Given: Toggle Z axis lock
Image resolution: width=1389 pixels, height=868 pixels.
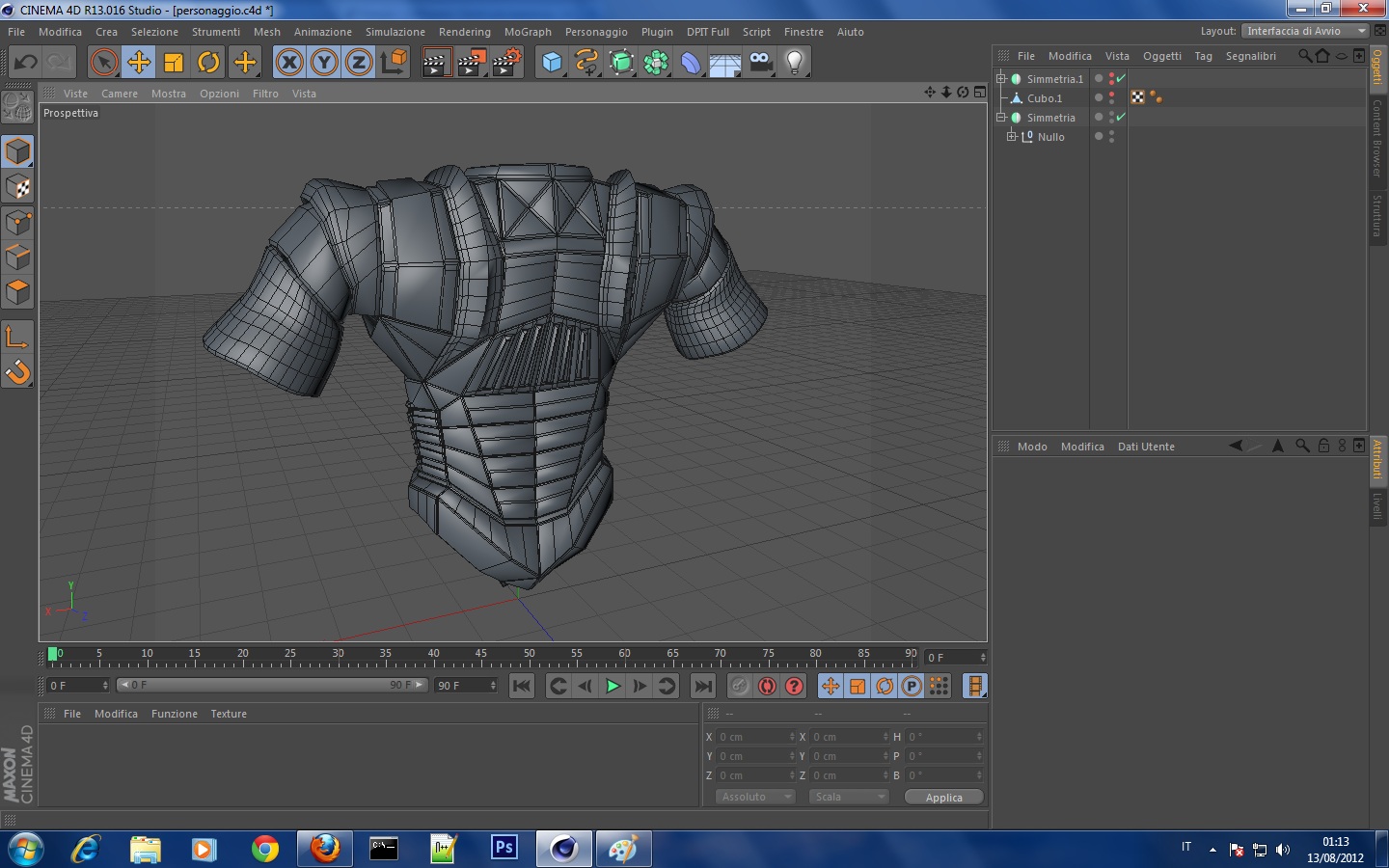Looking at the screenshot, I should coord(359,63).
